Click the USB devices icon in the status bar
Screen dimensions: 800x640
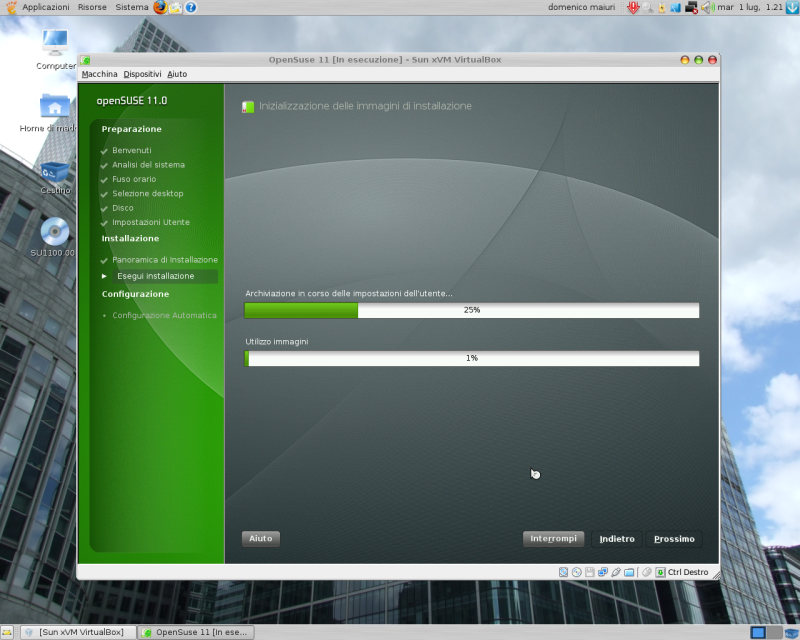[x=616, y=572]
